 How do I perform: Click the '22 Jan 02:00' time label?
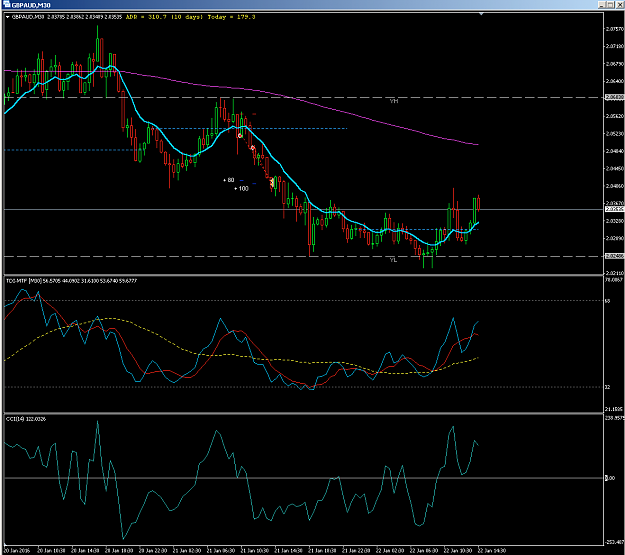point(390,551)
